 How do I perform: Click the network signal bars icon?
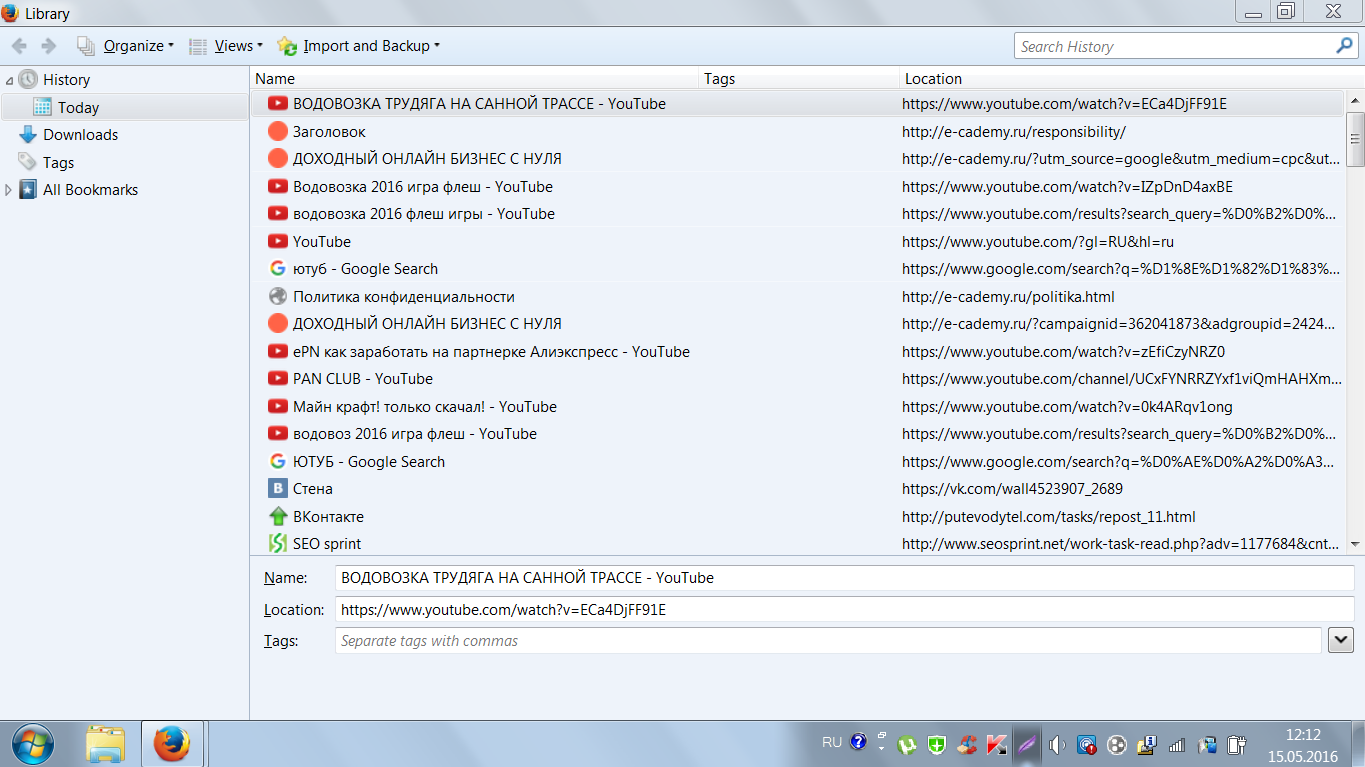1177,744
